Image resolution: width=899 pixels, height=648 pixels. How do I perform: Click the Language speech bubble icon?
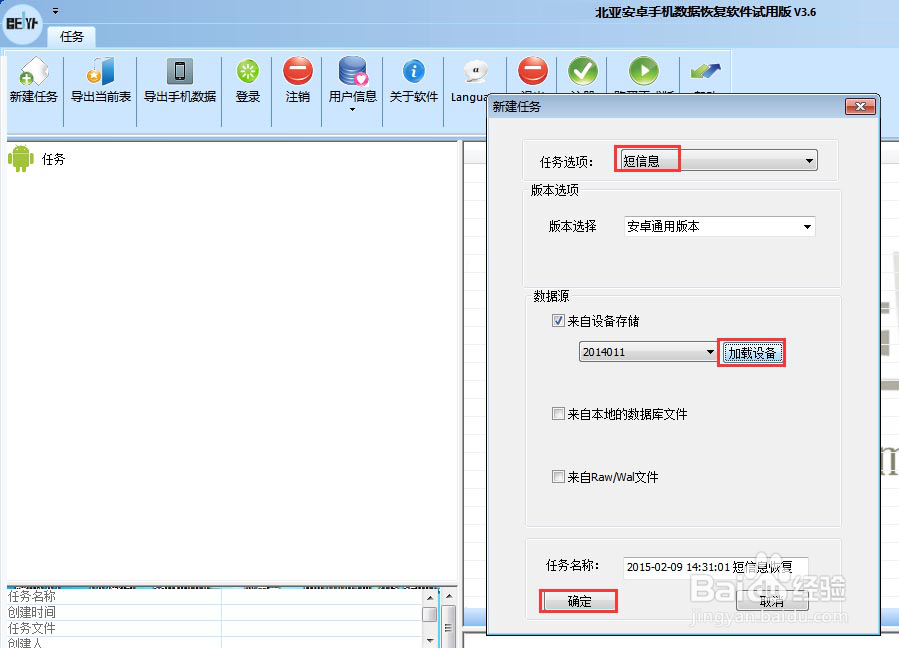(475, 72)
